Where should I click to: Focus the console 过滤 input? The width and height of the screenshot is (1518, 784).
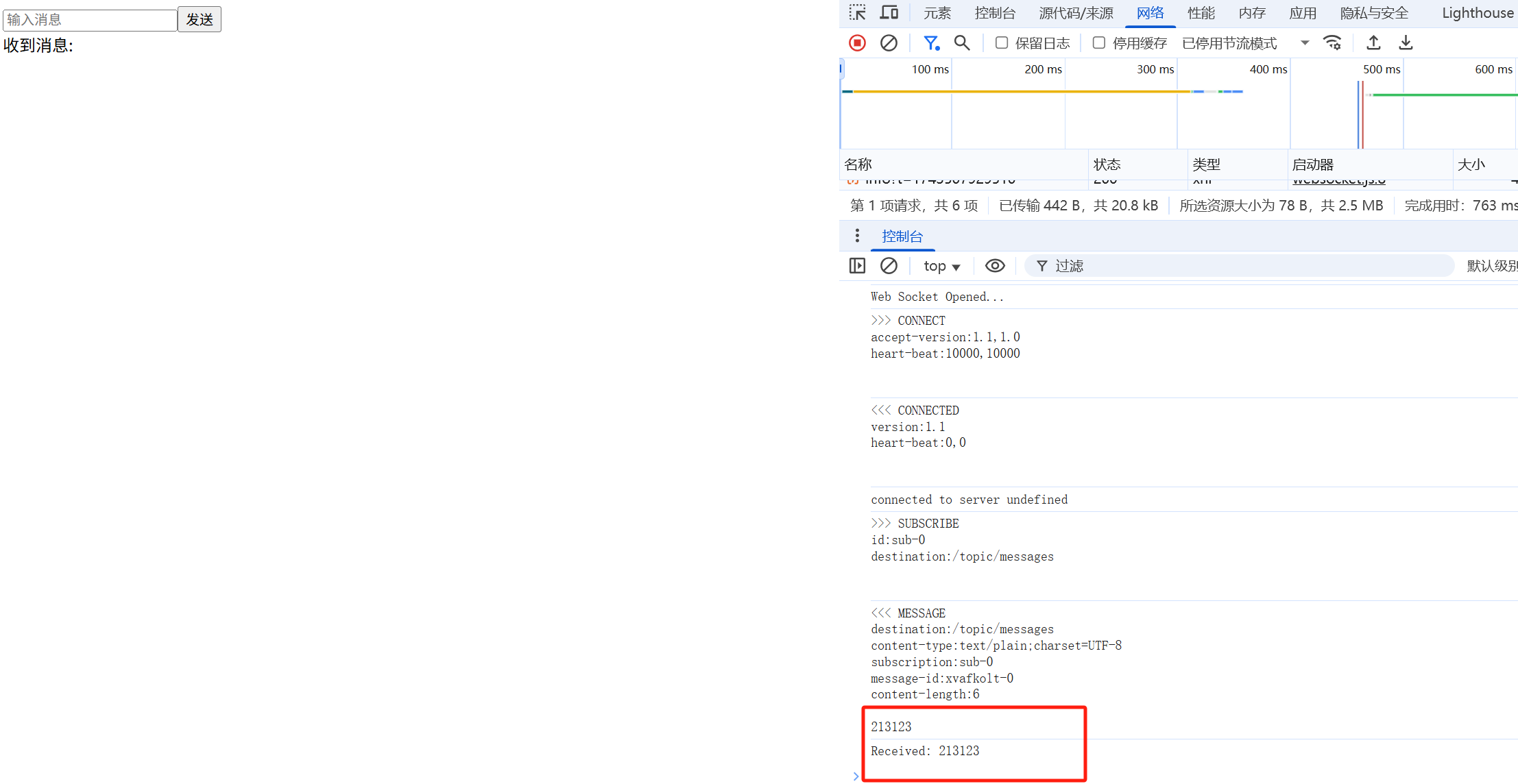(x=1240, y=266)
